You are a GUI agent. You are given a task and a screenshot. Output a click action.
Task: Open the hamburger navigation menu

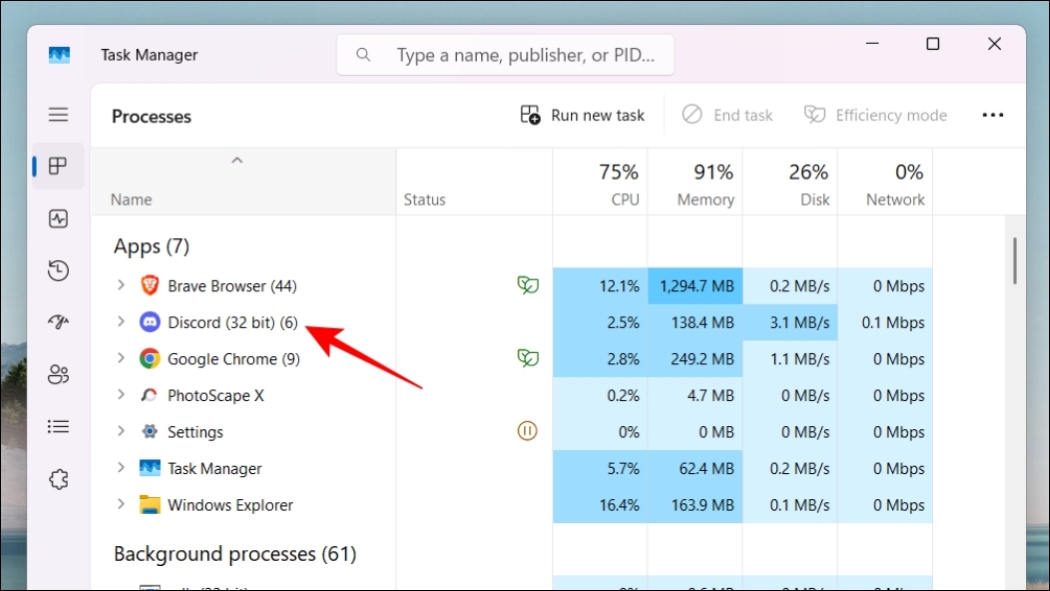(x=59, y=115)
